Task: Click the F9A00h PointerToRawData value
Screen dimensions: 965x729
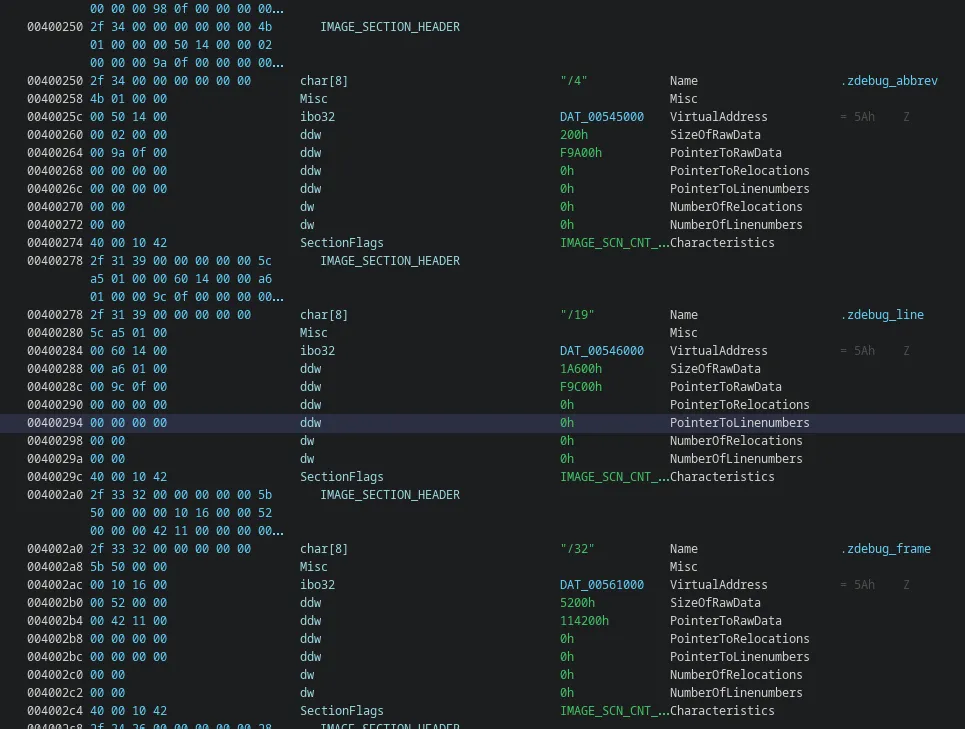Action: pyautogui.click(x=580, y=153)
